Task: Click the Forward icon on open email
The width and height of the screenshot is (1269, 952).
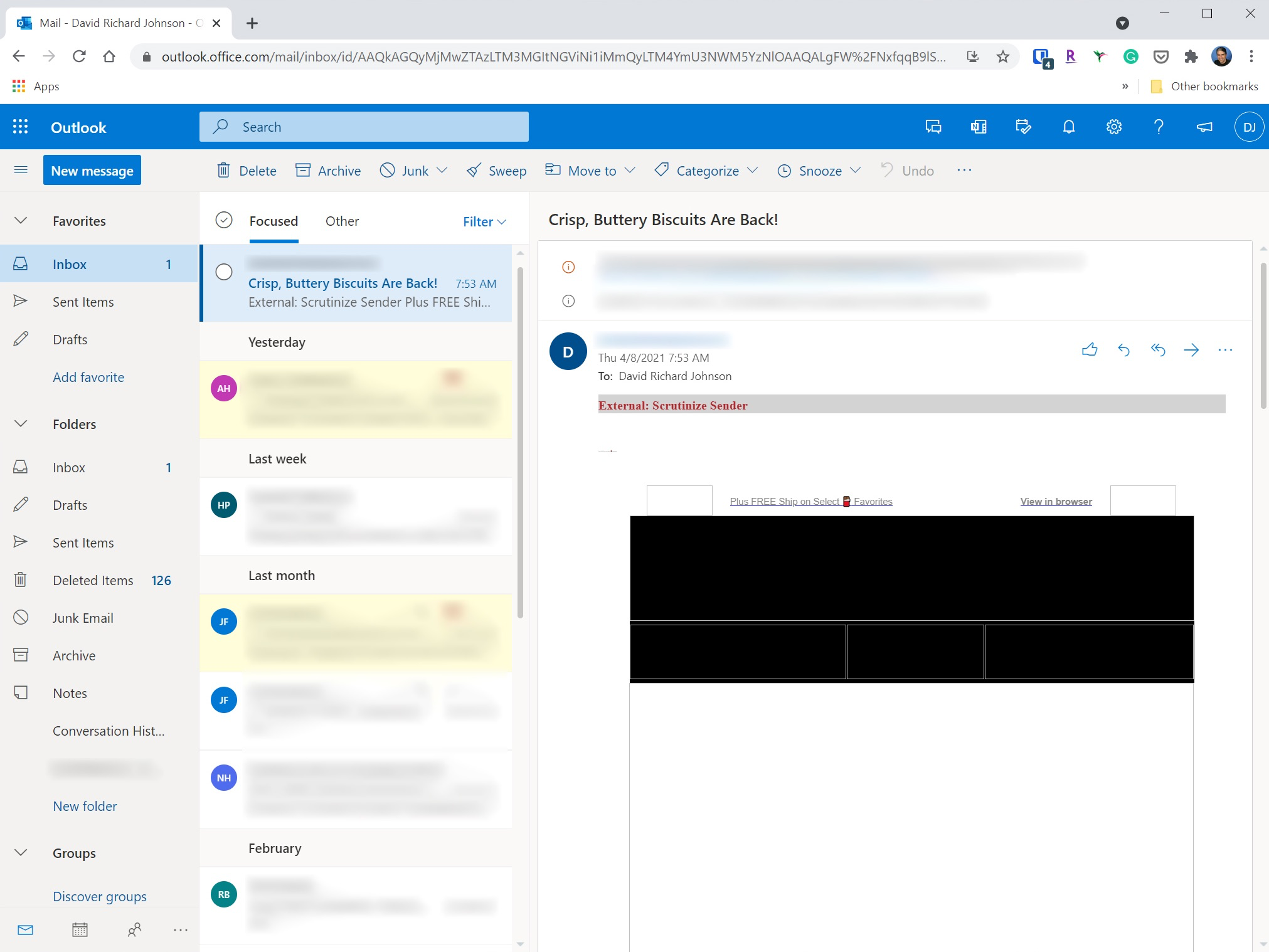Action: tap(1191, 349)
